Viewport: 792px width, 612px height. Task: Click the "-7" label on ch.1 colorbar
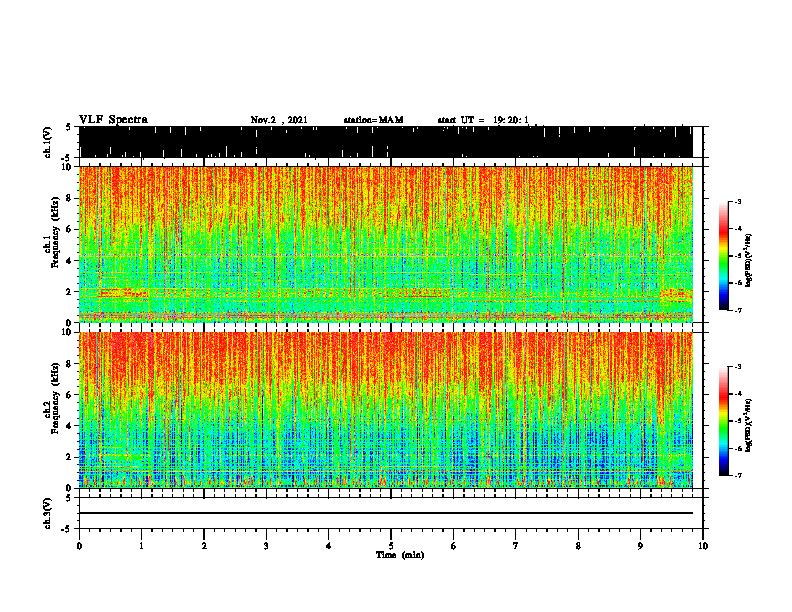[738, 310]
